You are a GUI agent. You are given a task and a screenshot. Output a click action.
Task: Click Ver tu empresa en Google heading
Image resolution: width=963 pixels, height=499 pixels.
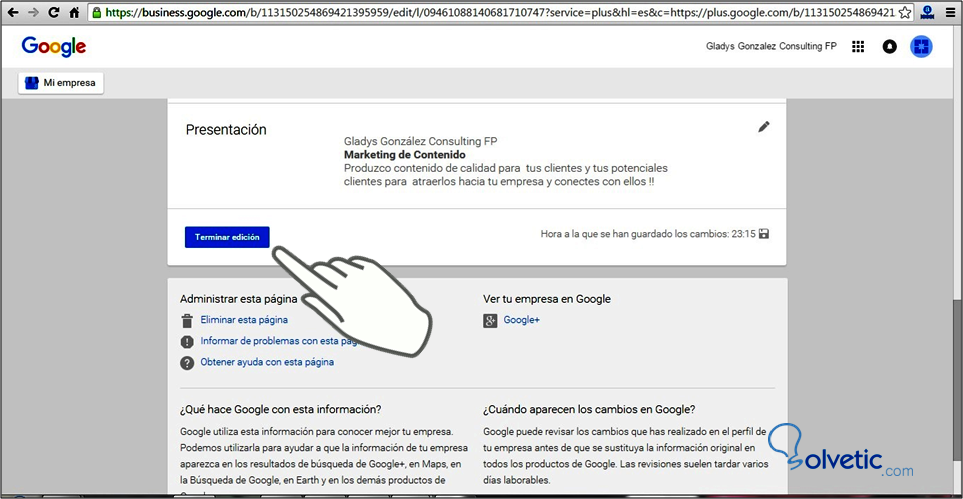pos(547,299)
